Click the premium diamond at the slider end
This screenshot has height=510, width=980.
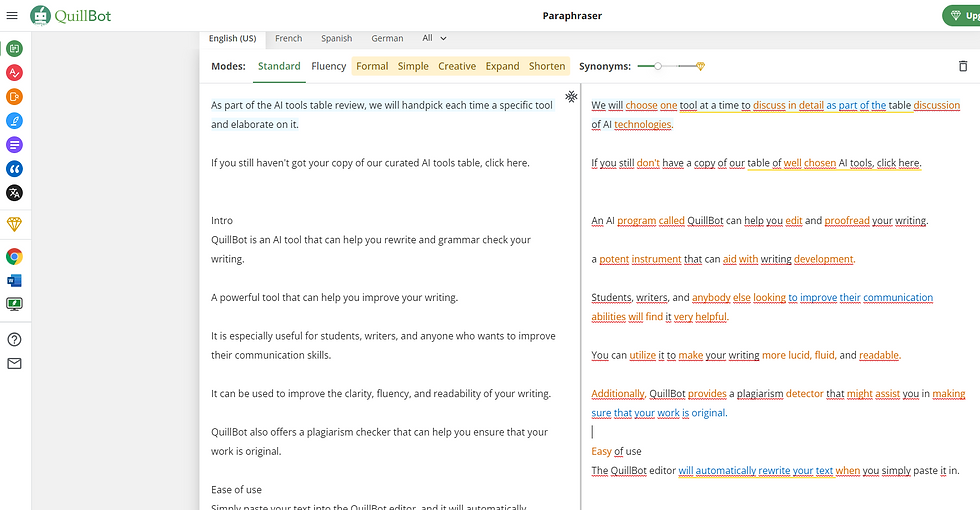coord(701,66)
